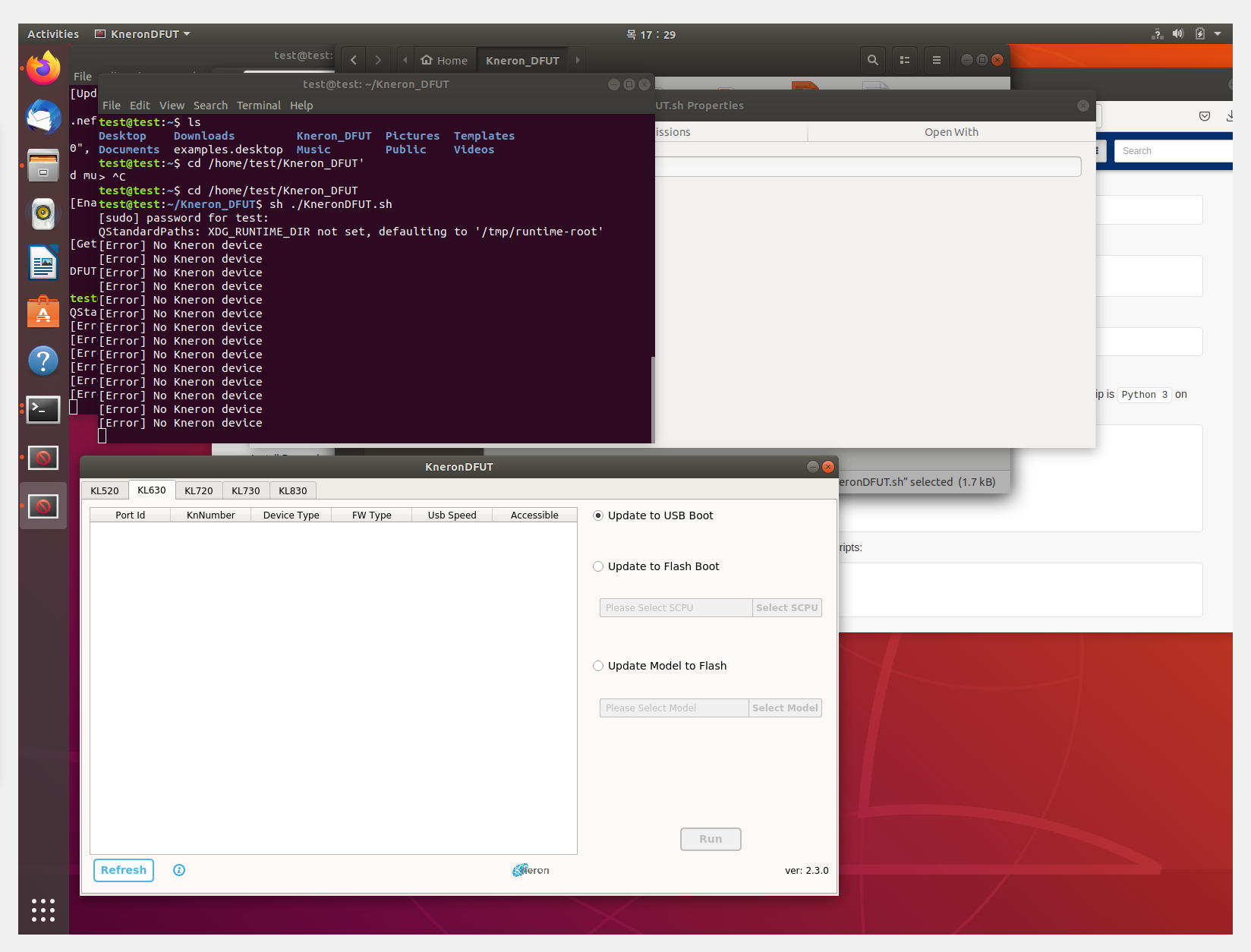Click the Device Type column header
The width and height of the screenshot is (1251, 952).
(x=291, y=515)
